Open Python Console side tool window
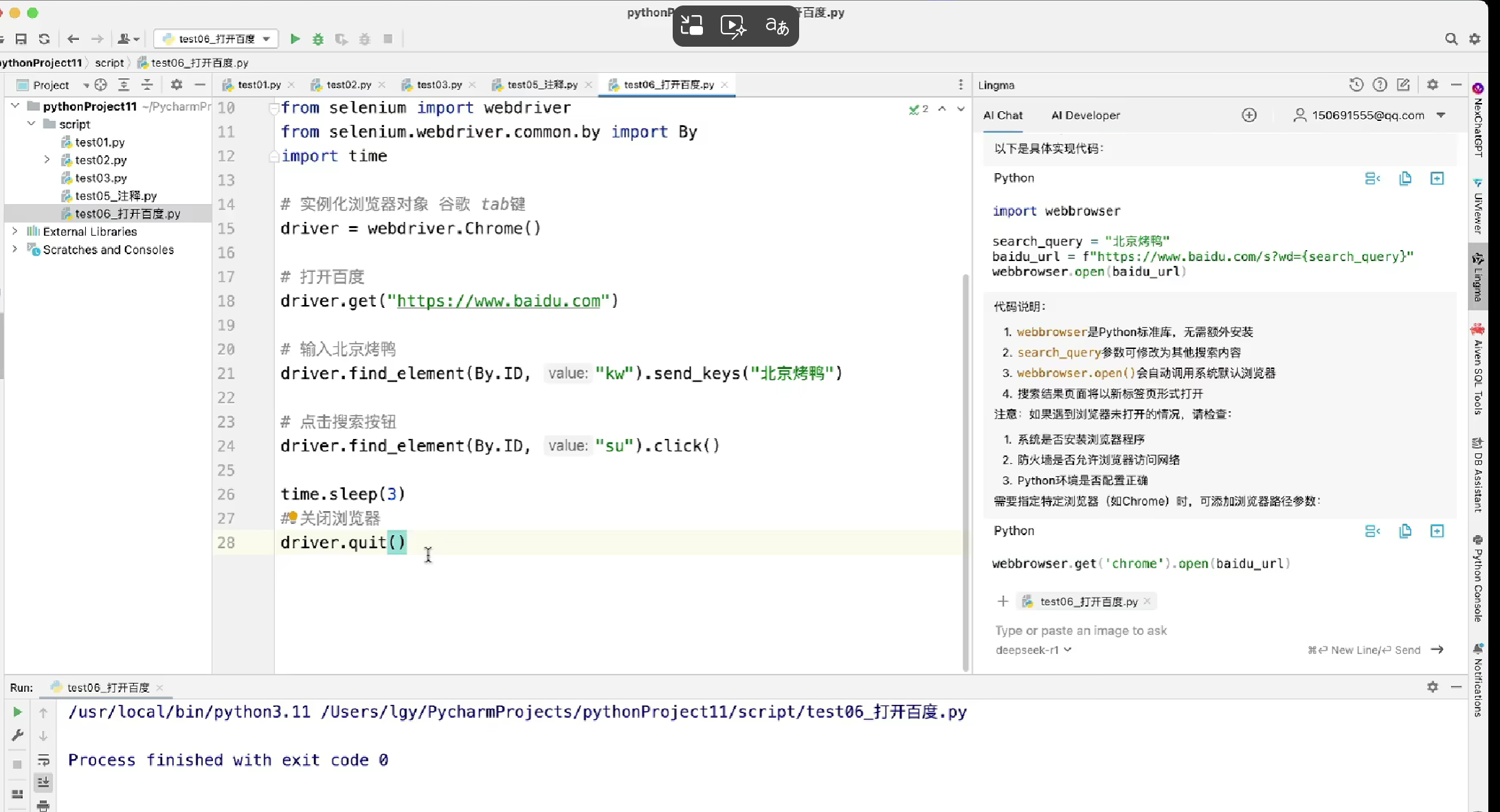Image resolution: width=1500 pixels, height=812 pixels. pos(1478,578)
